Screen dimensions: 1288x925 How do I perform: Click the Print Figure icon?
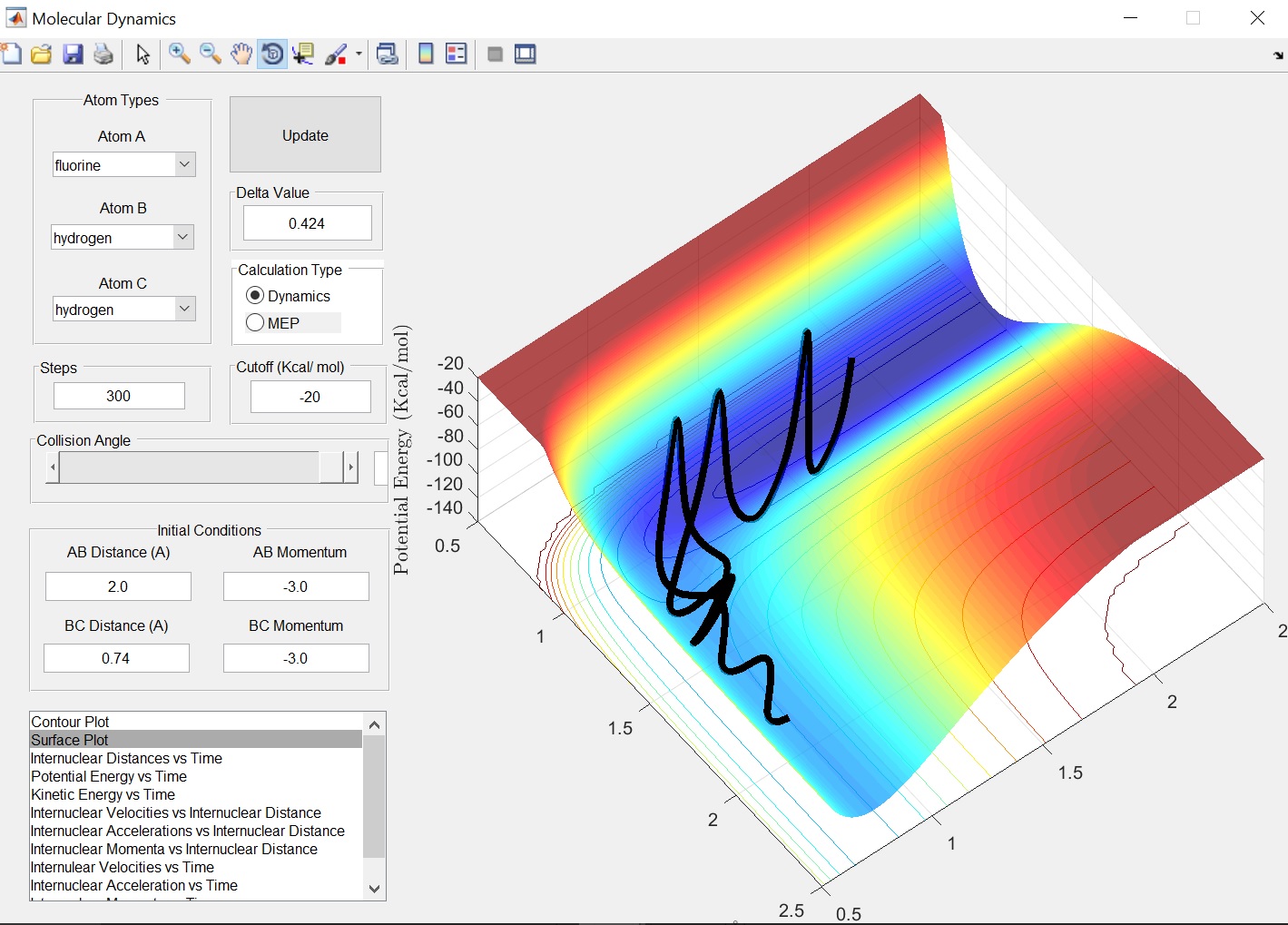pos(103,54)
